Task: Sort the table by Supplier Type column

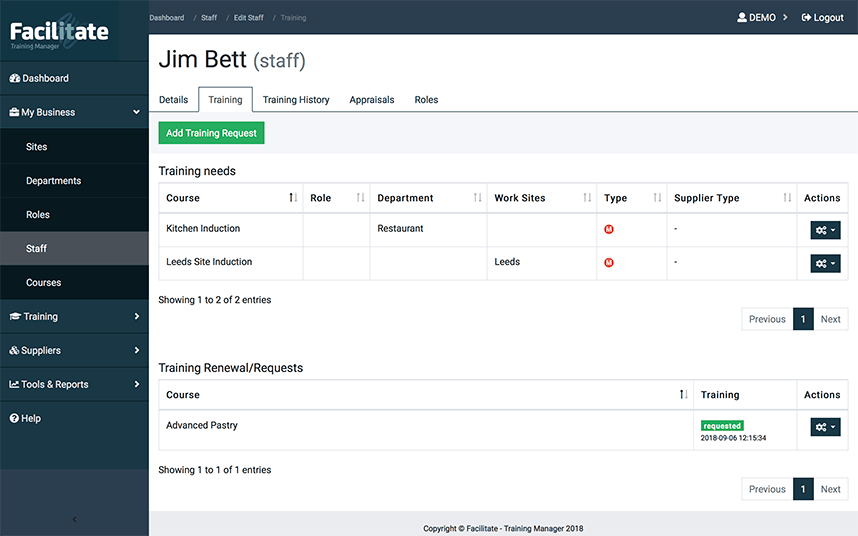Action: tap(787, 198)
